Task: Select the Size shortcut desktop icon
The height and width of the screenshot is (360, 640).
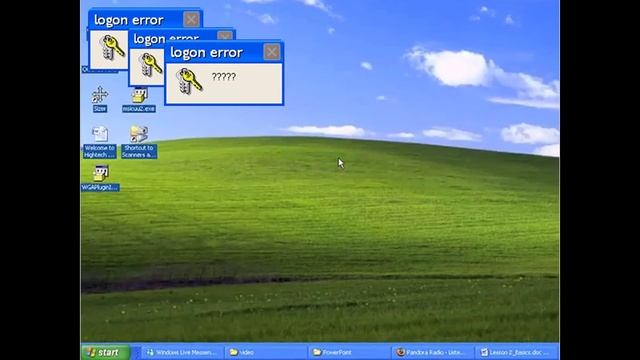Action: tap(100, 99)
